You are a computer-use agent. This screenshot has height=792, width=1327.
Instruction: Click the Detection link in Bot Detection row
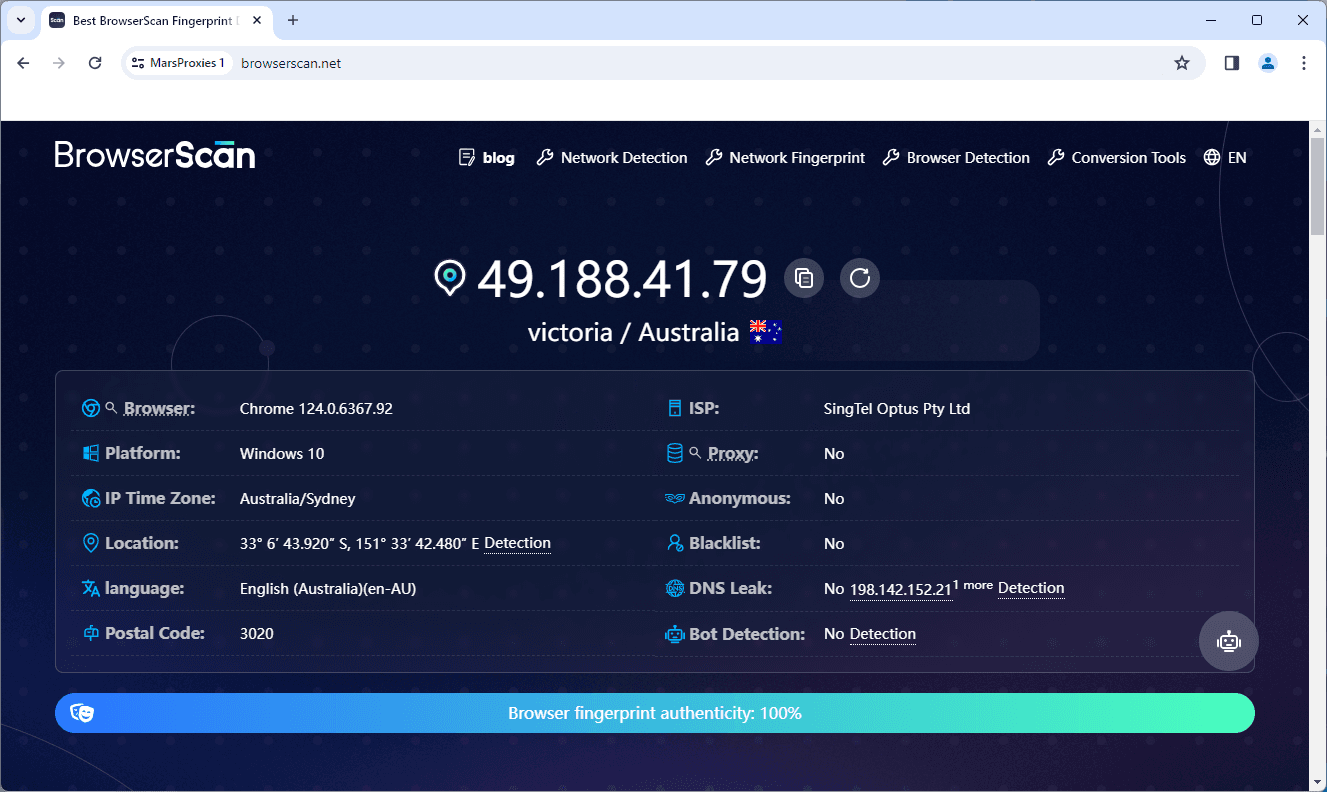883,634
